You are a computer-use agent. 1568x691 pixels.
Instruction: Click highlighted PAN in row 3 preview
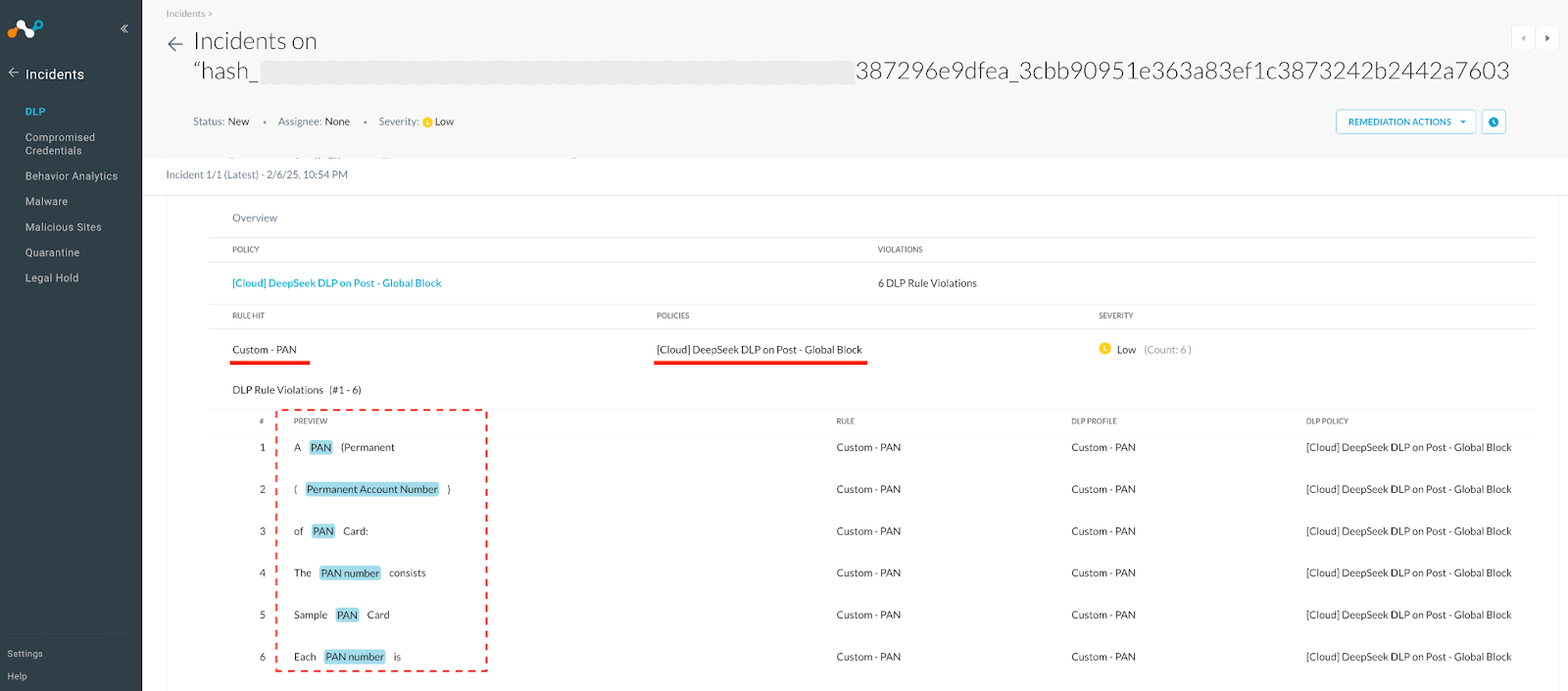[x=323, y=531]
